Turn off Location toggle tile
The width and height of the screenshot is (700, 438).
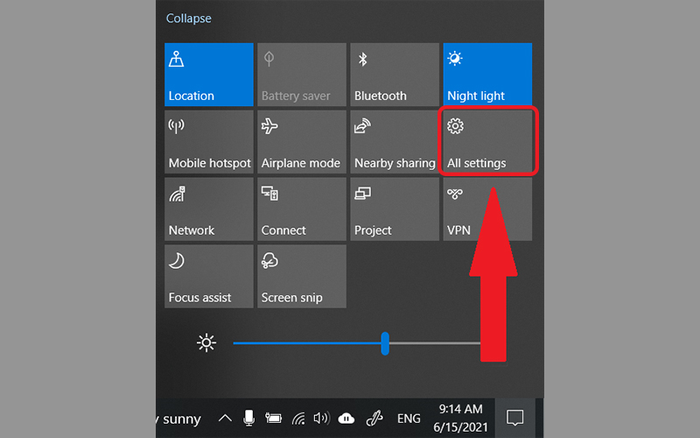[208, 75]
